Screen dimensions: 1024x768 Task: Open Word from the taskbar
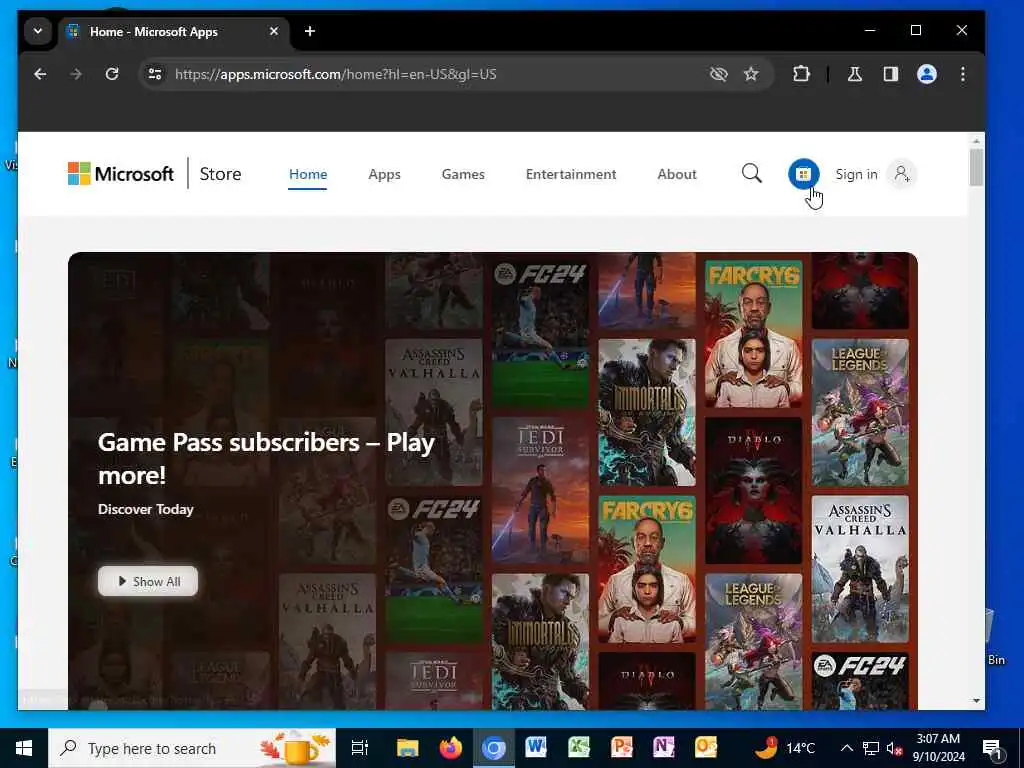click(536, 748)
